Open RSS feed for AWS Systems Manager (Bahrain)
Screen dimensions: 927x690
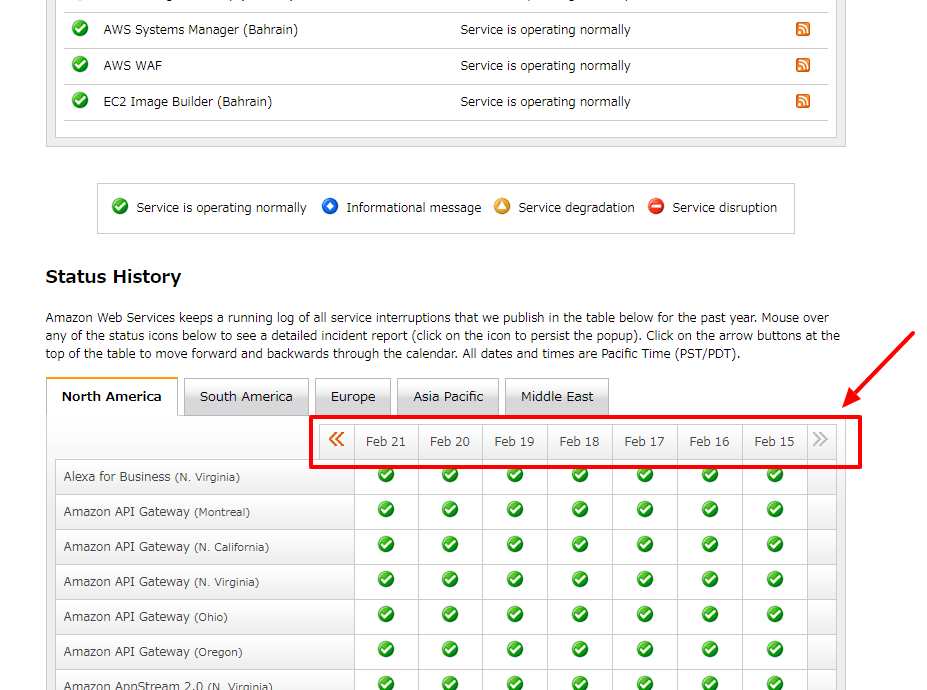click(802, 29)
